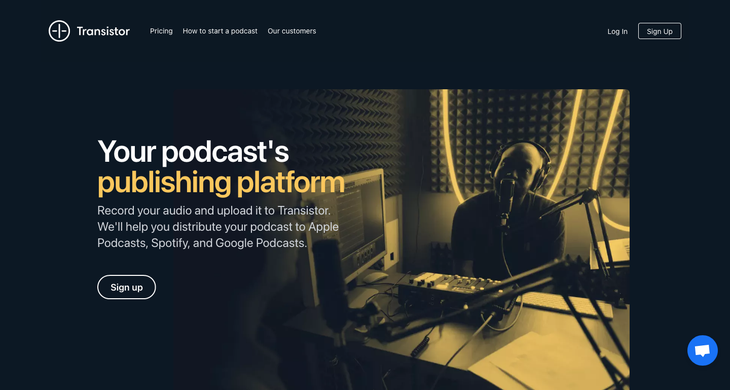
Task: Click the yellow "publishing platform" headline
Action: coord(221,183)
